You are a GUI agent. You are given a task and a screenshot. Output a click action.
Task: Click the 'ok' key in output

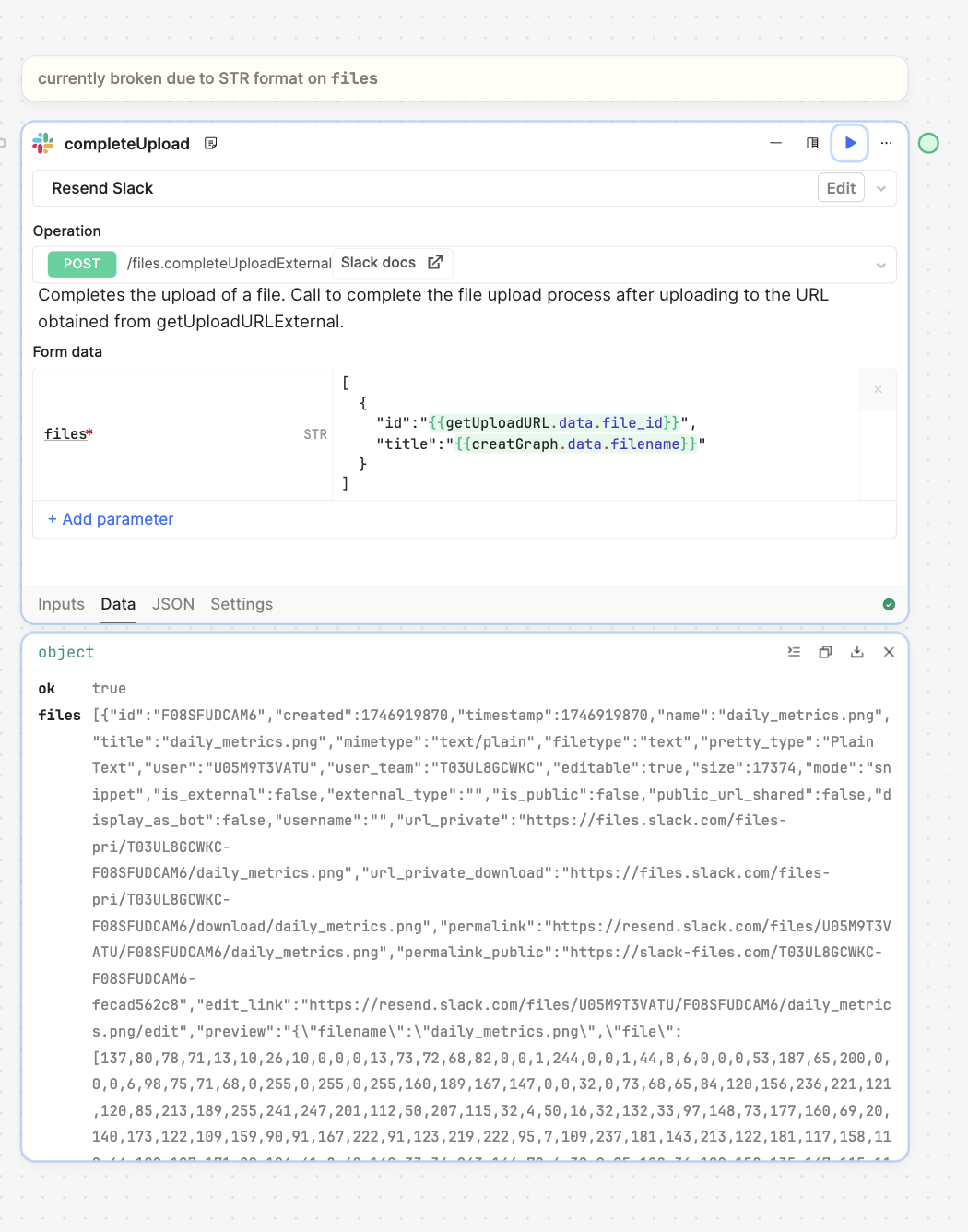point(47,689)
